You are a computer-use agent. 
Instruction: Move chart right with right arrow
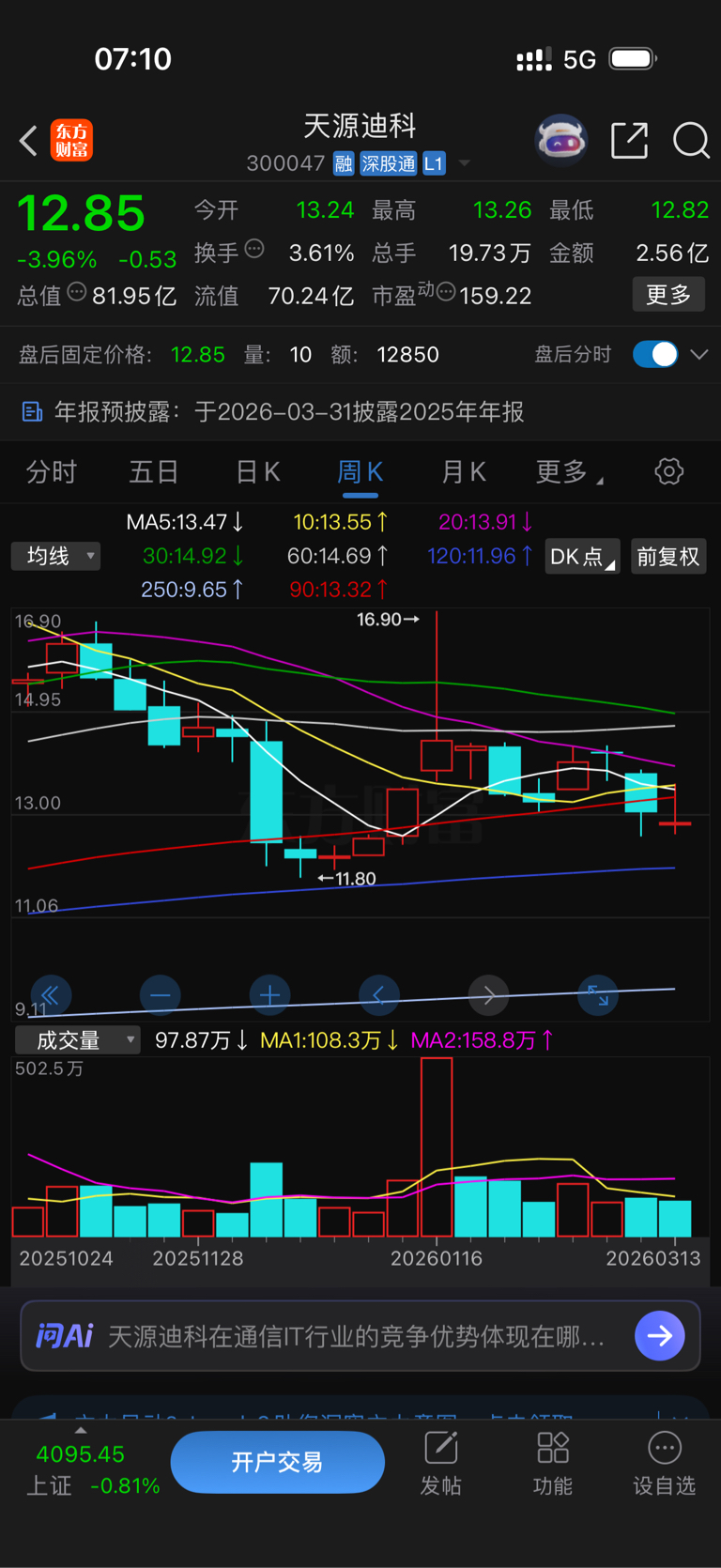click(488, 995)
